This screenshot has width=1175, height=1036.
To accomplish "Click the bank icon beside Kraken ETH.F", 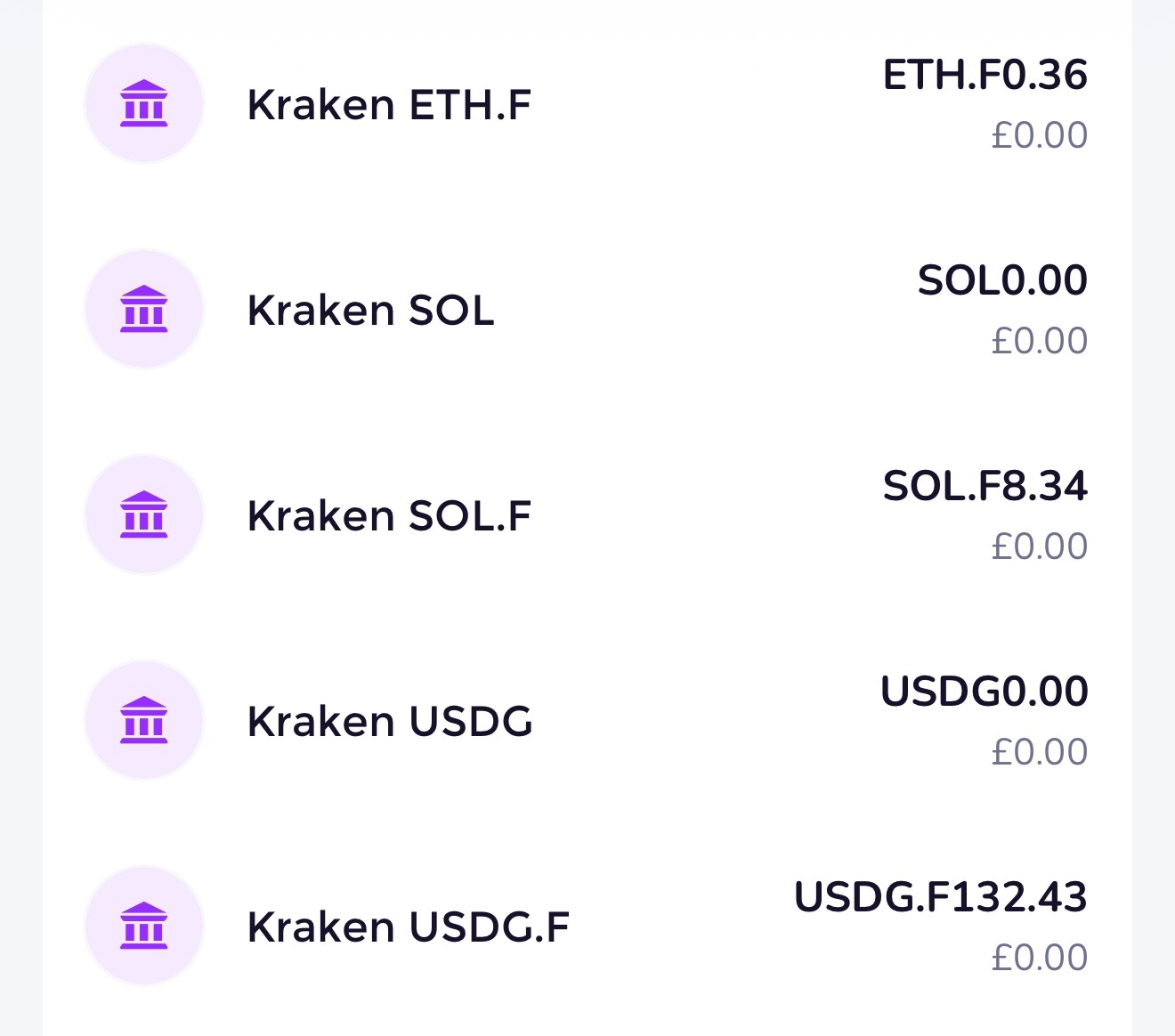I will (144, 103).
